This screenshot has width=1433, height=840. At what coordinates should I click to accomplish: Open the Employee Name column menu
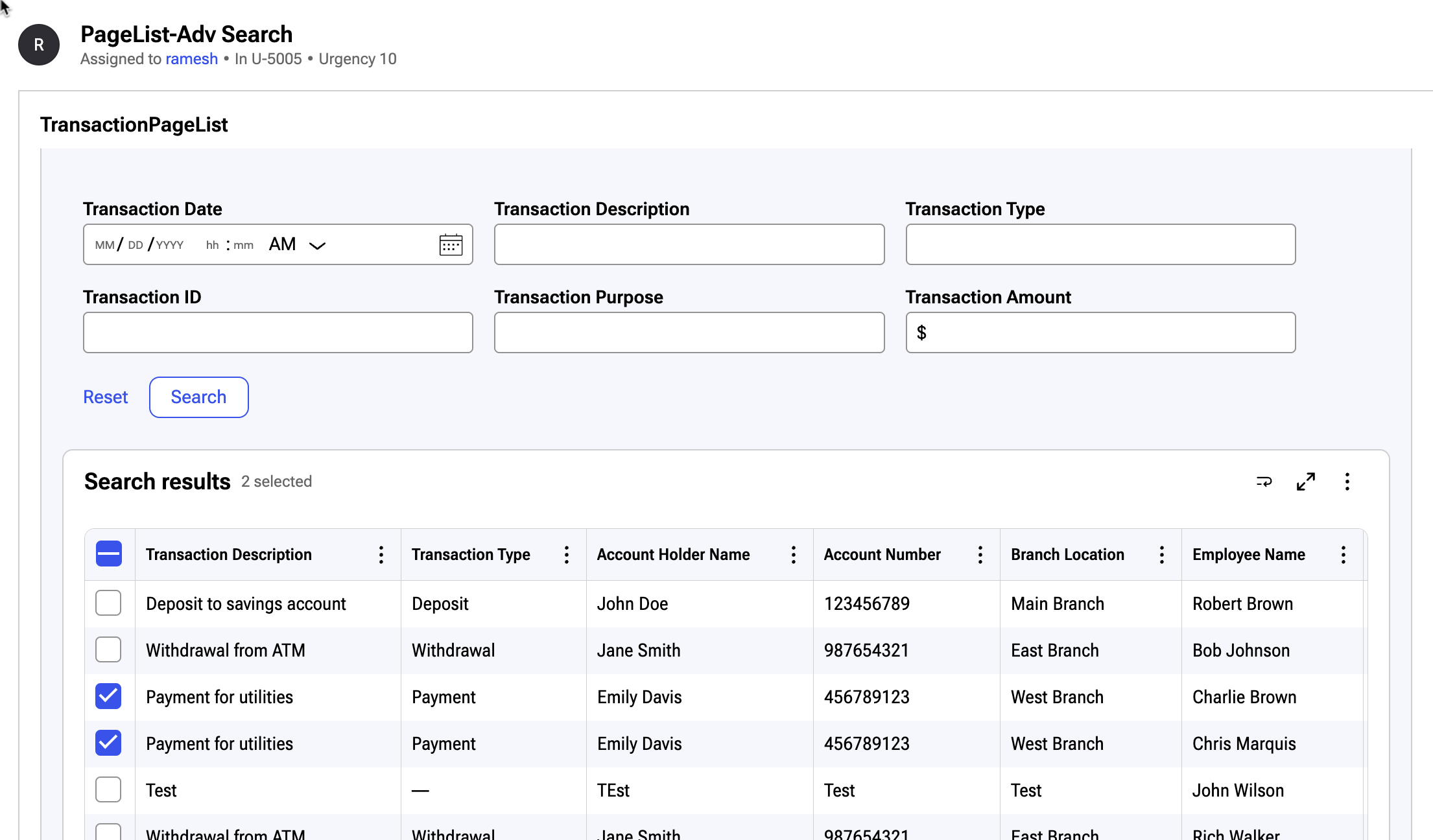[1344, 555]
